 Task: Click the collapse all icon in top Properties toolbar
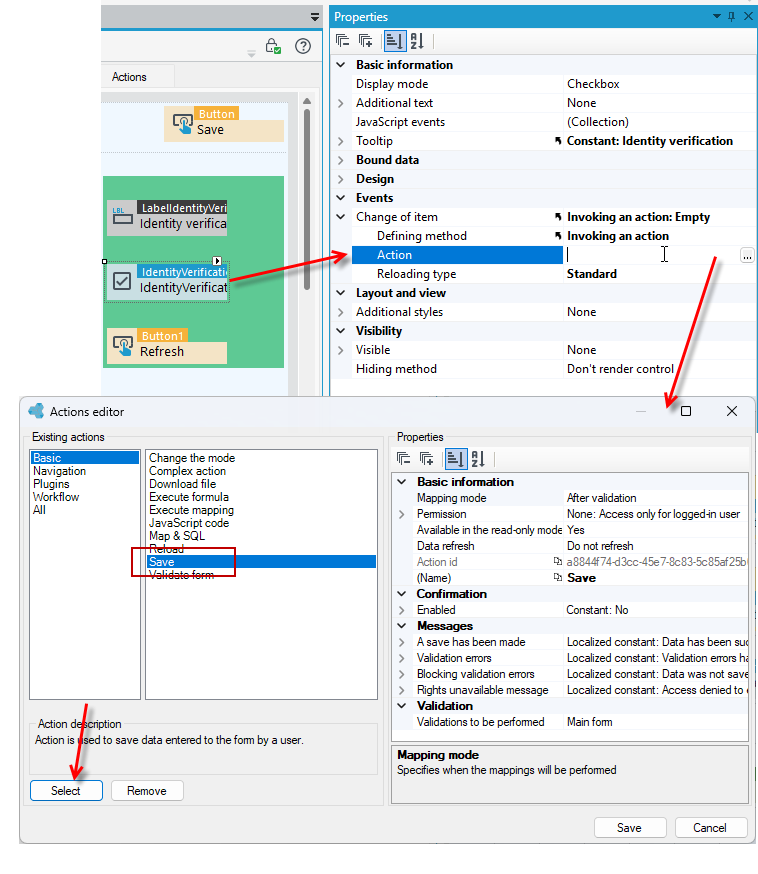point(343,41)
